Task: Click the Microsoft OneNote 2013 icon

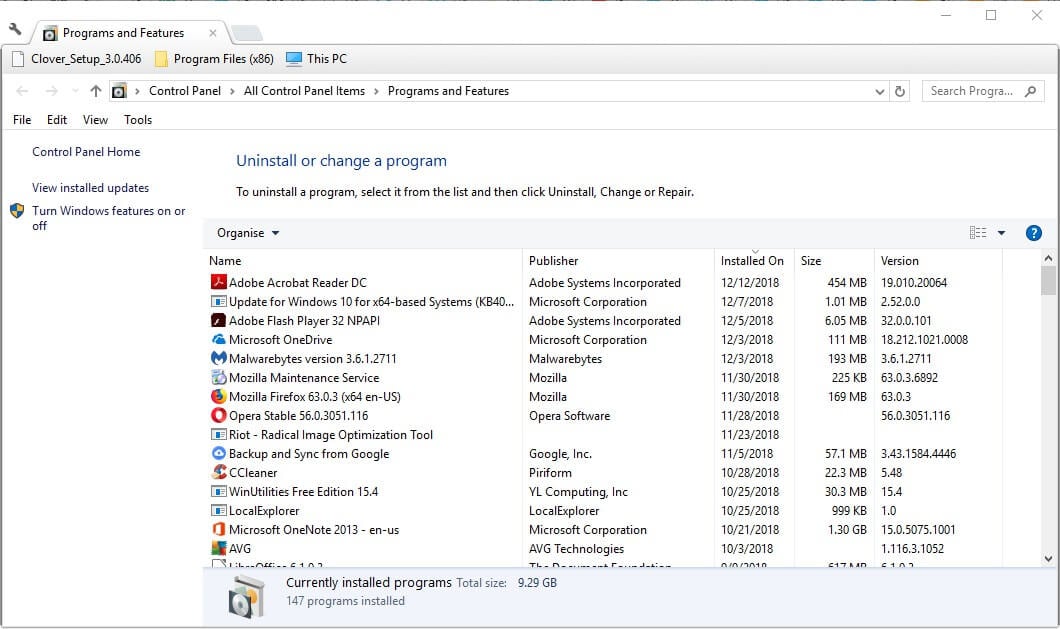Action: click(218, 529)
